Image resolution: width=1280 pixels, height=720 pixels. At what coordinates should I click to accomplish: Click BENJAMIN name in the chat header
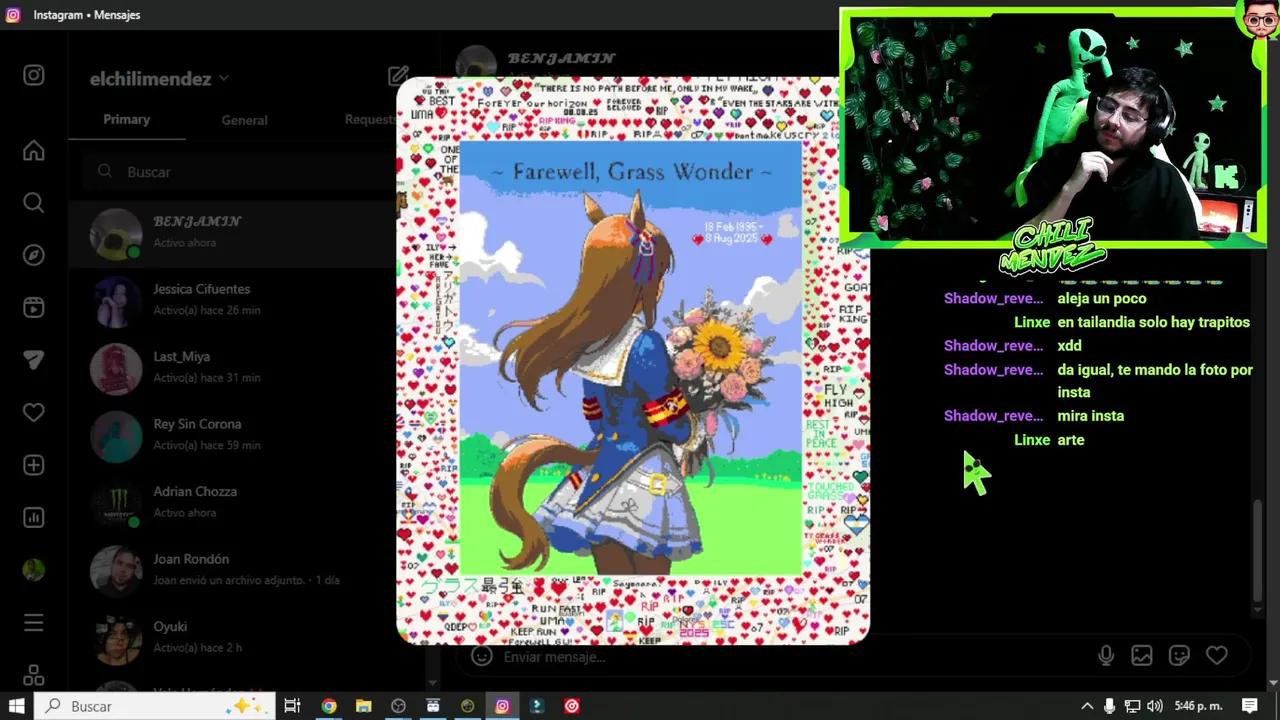pyautogui.click(x=561, y=59)
